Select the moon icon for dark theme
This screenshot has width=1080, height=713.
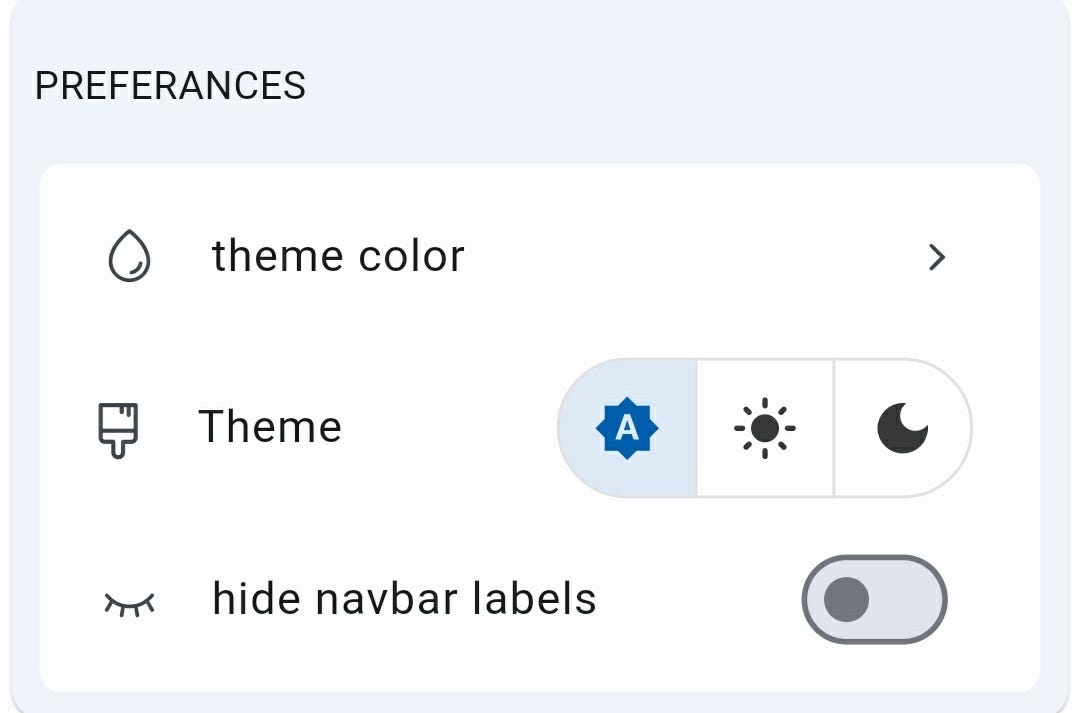901,427
